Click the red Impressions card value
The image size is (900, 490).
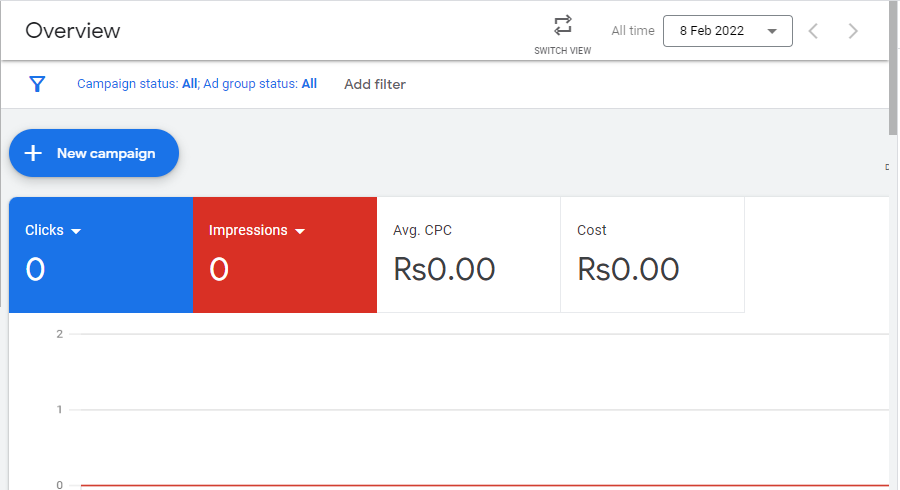(219, 269)
